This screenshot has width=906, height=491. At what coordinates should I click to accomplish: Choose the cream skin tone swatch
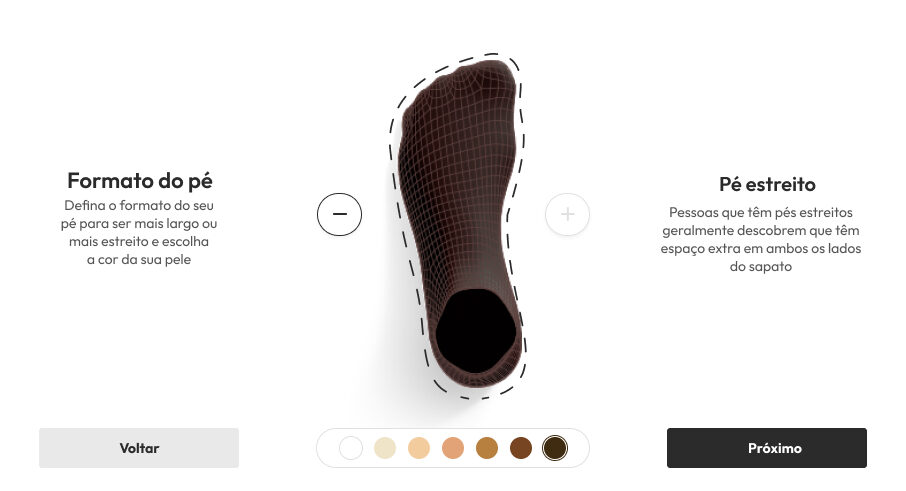pyautogui.click(x=385, y=448)
